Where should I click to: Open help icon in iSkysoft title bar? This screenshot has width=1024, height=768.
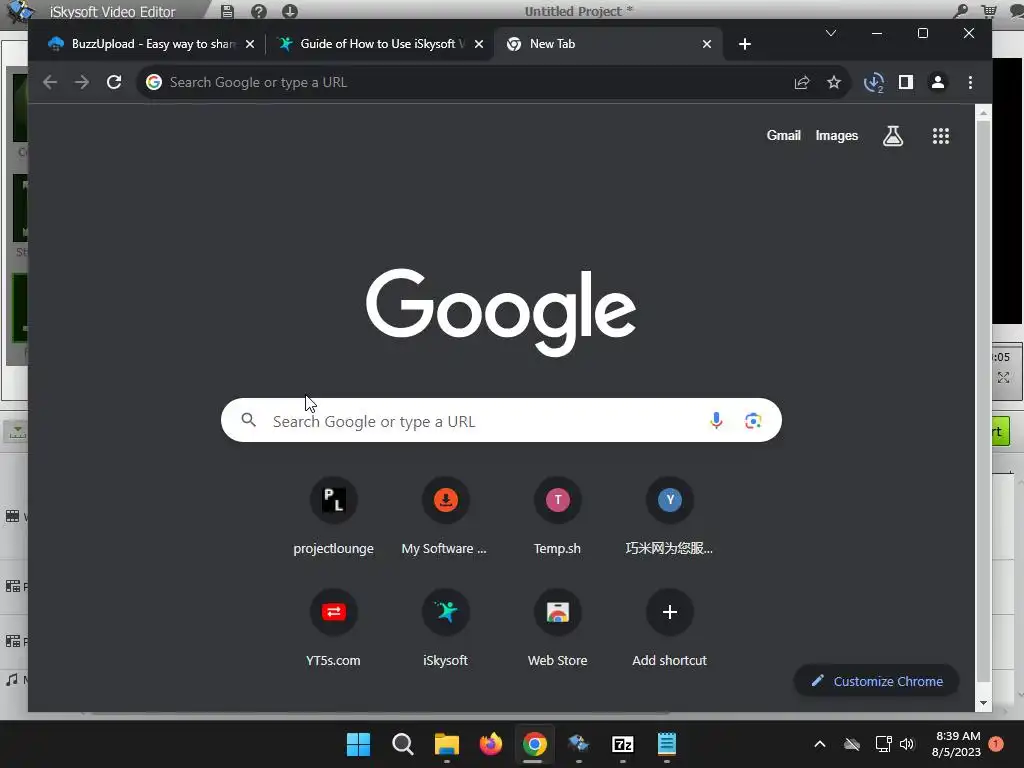259,11
